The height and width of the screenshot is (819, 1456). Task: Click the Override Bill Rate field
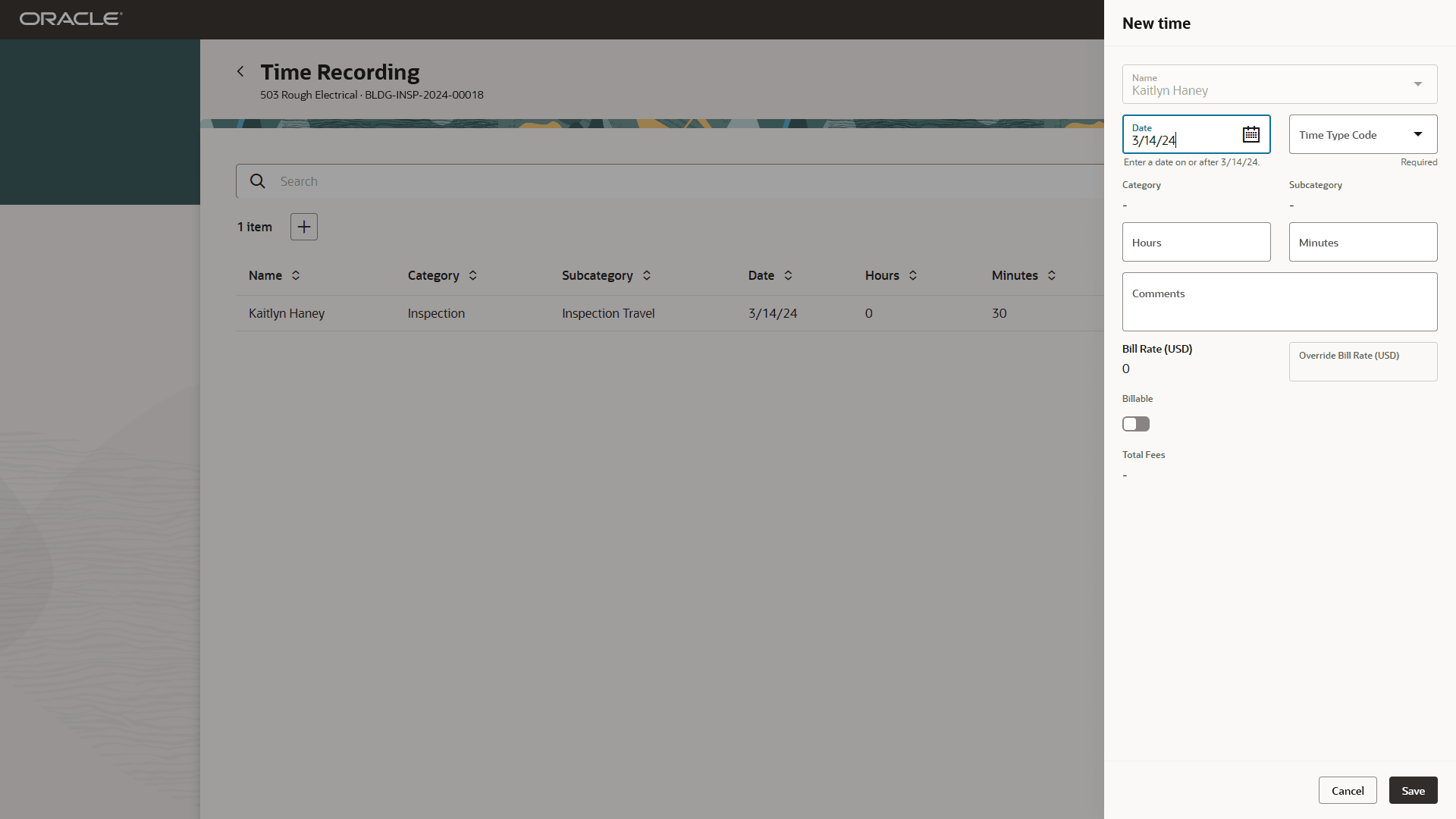click(x=1363, y=362)
